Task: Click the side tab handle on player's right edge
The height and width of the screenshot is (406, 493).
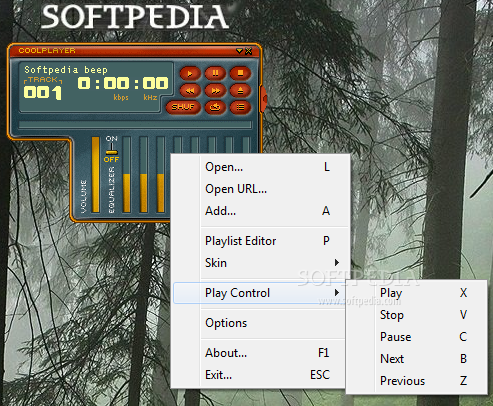Action: pos(264,99)
